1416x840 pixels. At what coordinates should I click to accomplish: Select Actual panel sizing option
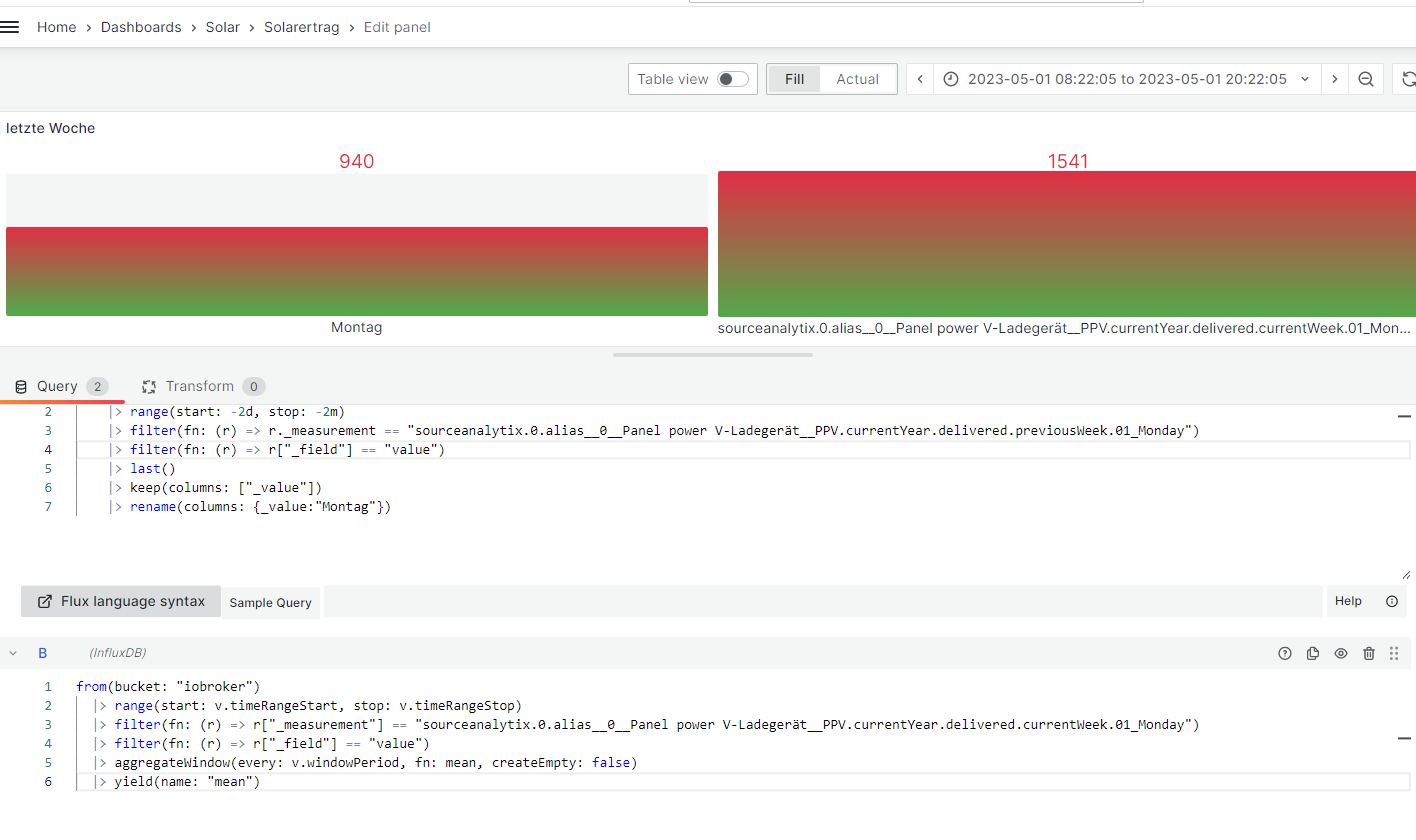(857, 79)
